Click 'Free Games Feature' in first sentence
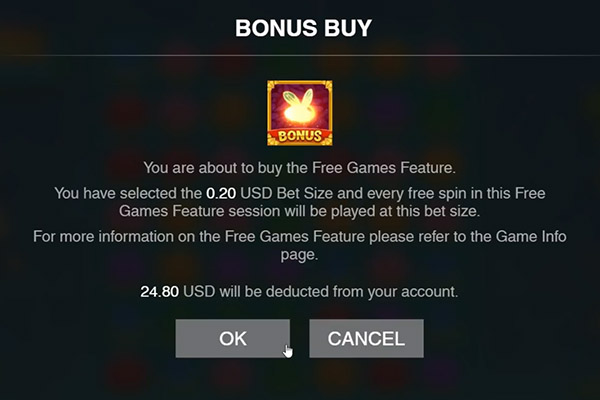This screenshot has height=400, width=600. [384, 168]
